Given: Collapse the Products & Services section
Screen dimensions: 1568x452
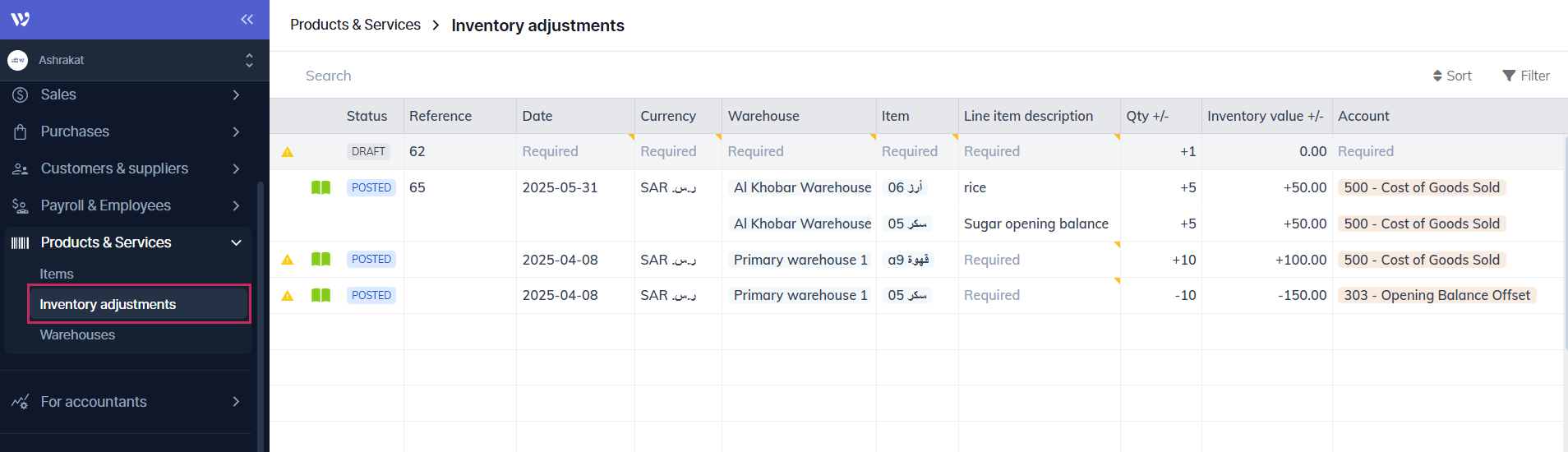Looking at the screenshot, I should 236,242.
